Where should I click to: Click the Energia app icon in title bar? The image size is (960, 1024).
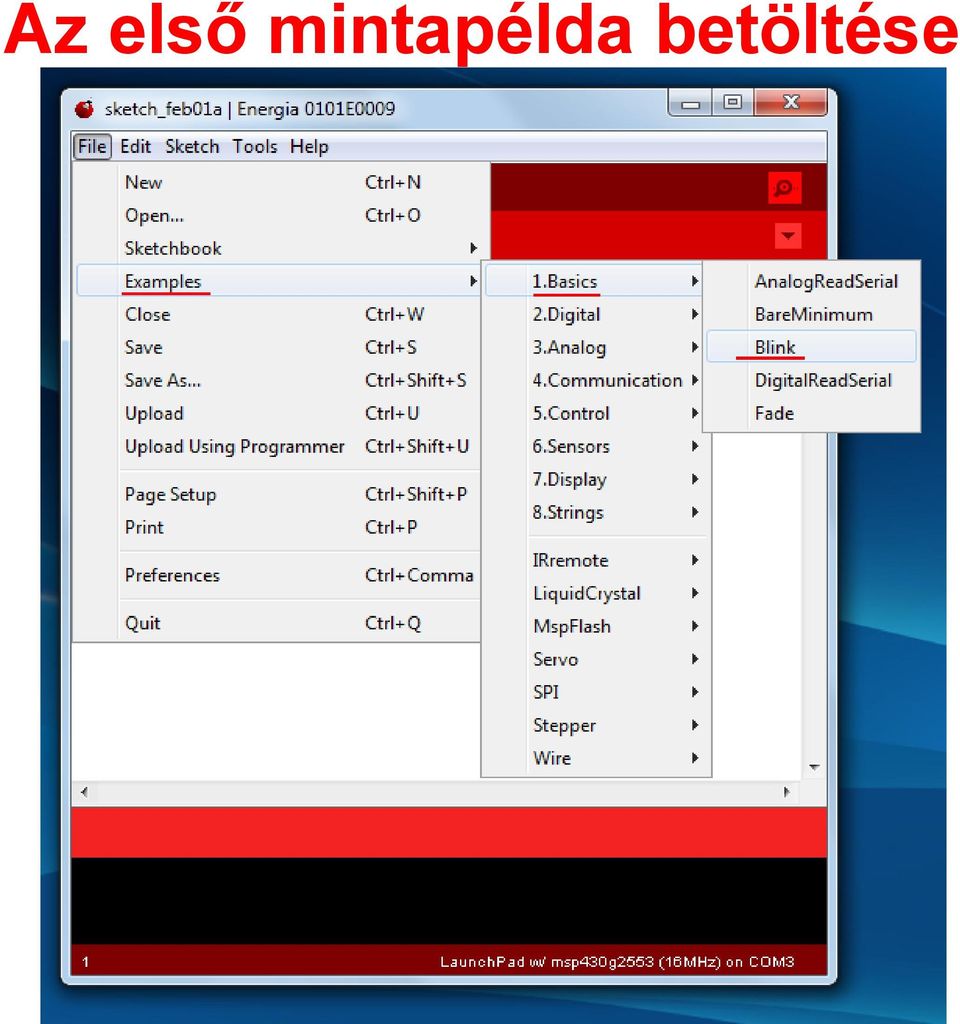pyautogui.click(x=84, y=108)
